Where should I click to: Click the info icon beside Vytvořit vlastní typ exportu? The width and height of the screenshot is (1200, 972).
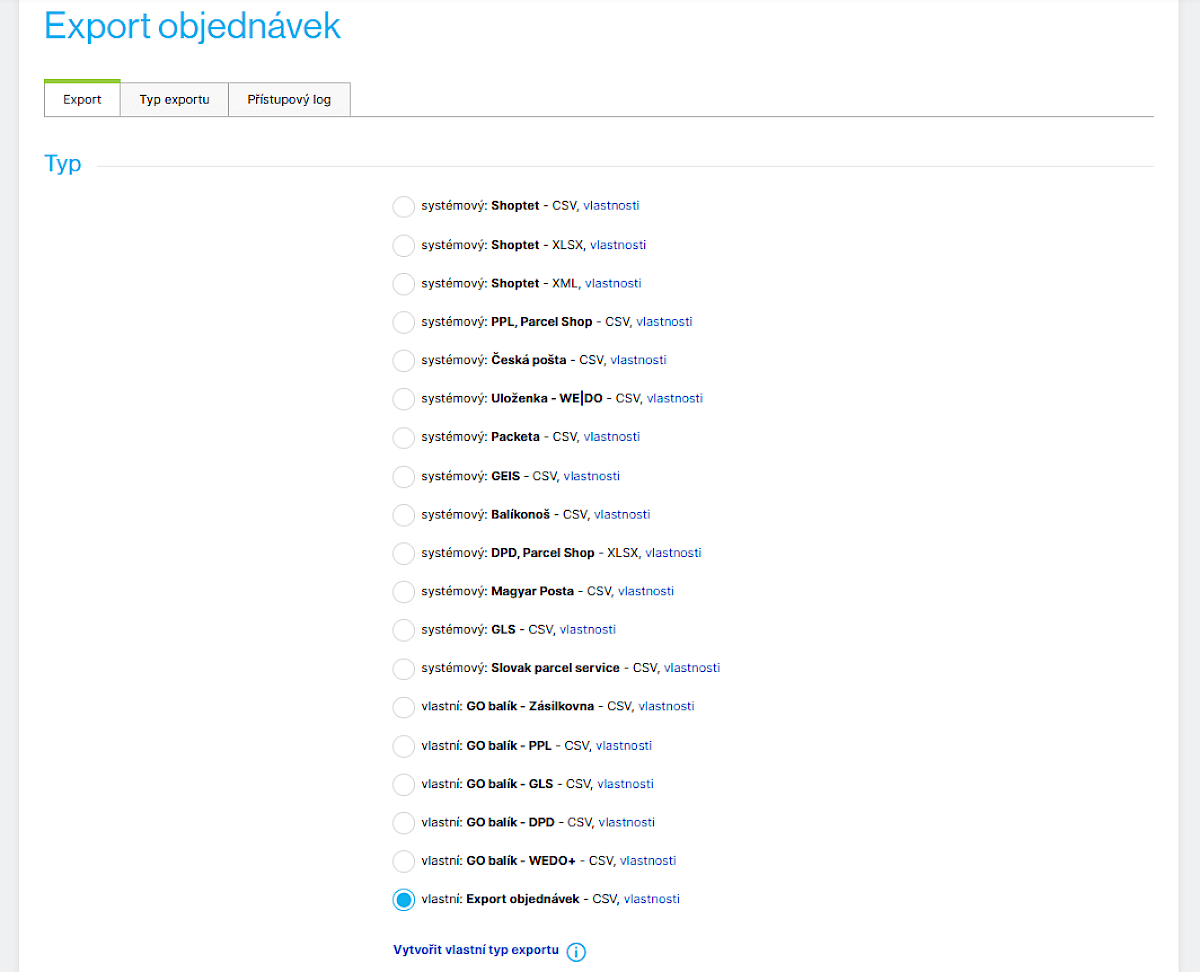[x=576, y=951]
